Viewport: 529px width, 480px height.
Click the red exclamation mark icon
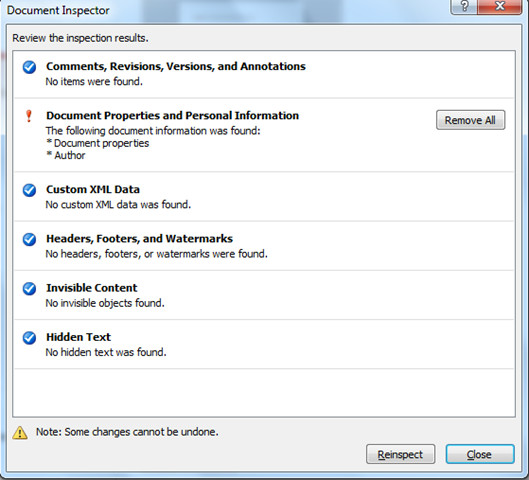(x=29, y=116)
